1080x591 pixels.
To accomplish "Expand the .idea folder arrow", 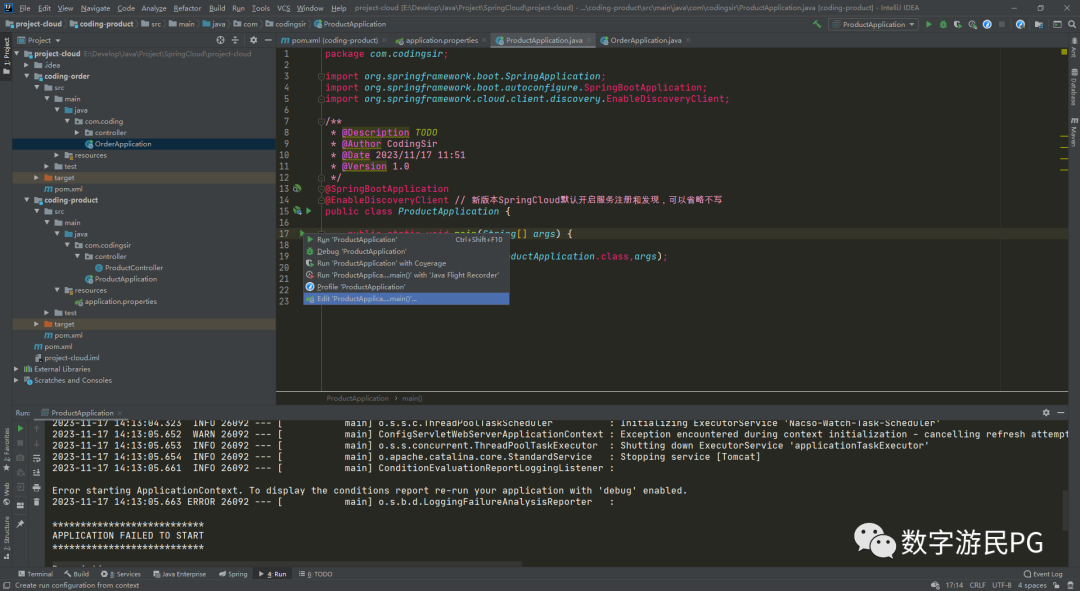I will pos(27,65).
